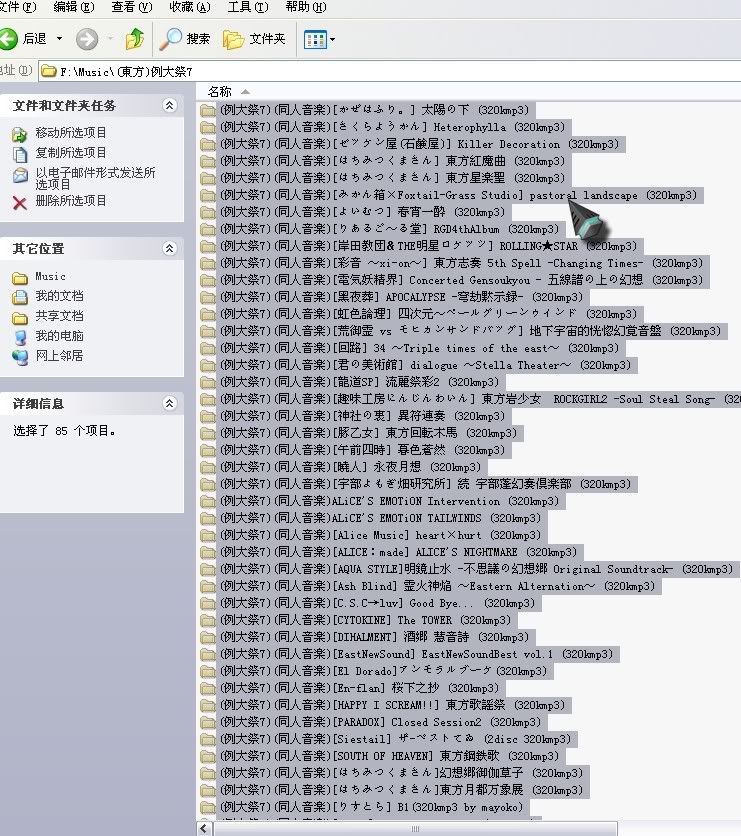Click the red X delete selected items icon
741x836 pixels.
19,202
